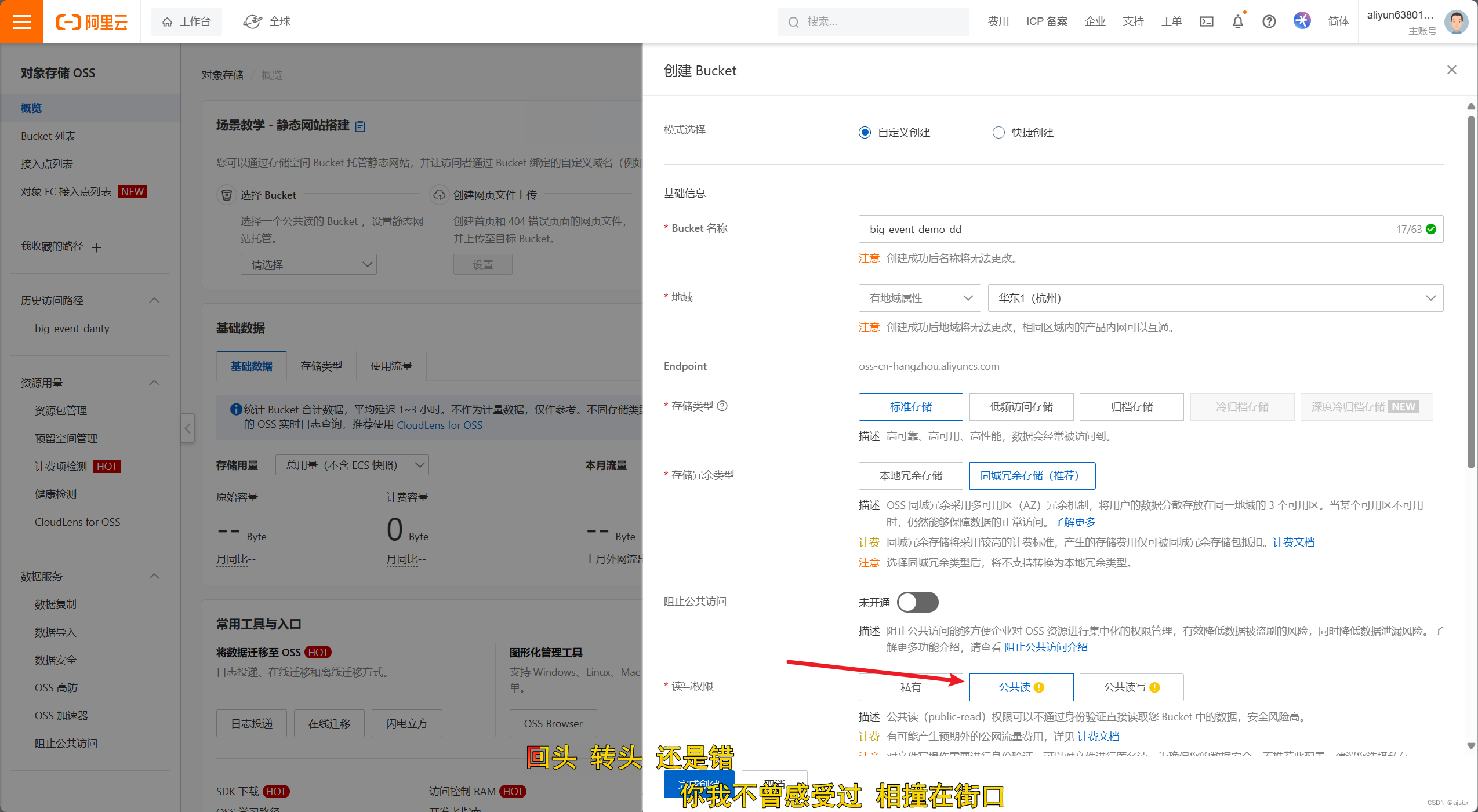This screenshot has height=812, width=1478.
Task: Open the East China 1 Hangzhou region dropdown
Action: (x=1215, y=298)
